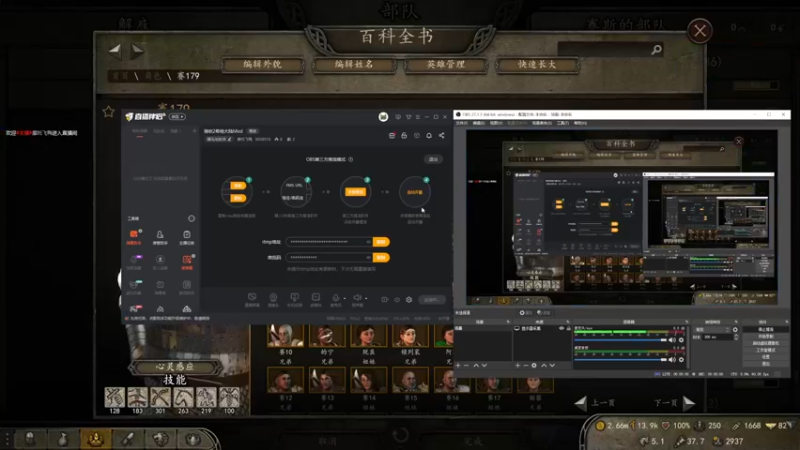This screenshot has width=800, height=450.
Task: Mute the second audio channel speaker in OBS mixer
Action: click(672, 359)
